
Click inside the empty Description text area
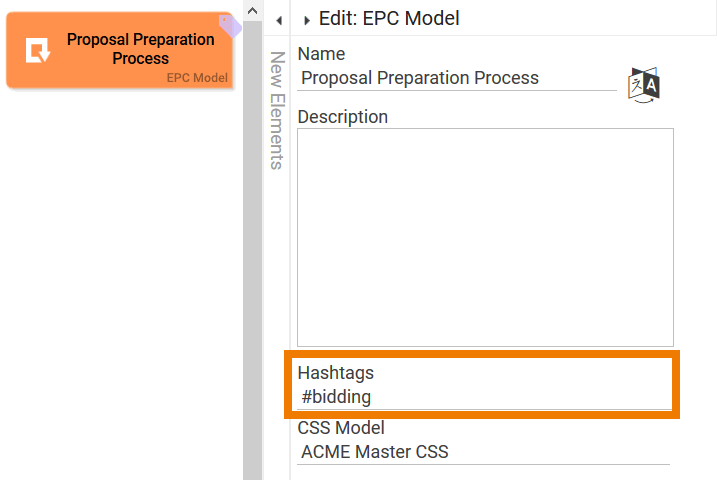point(485,237)
